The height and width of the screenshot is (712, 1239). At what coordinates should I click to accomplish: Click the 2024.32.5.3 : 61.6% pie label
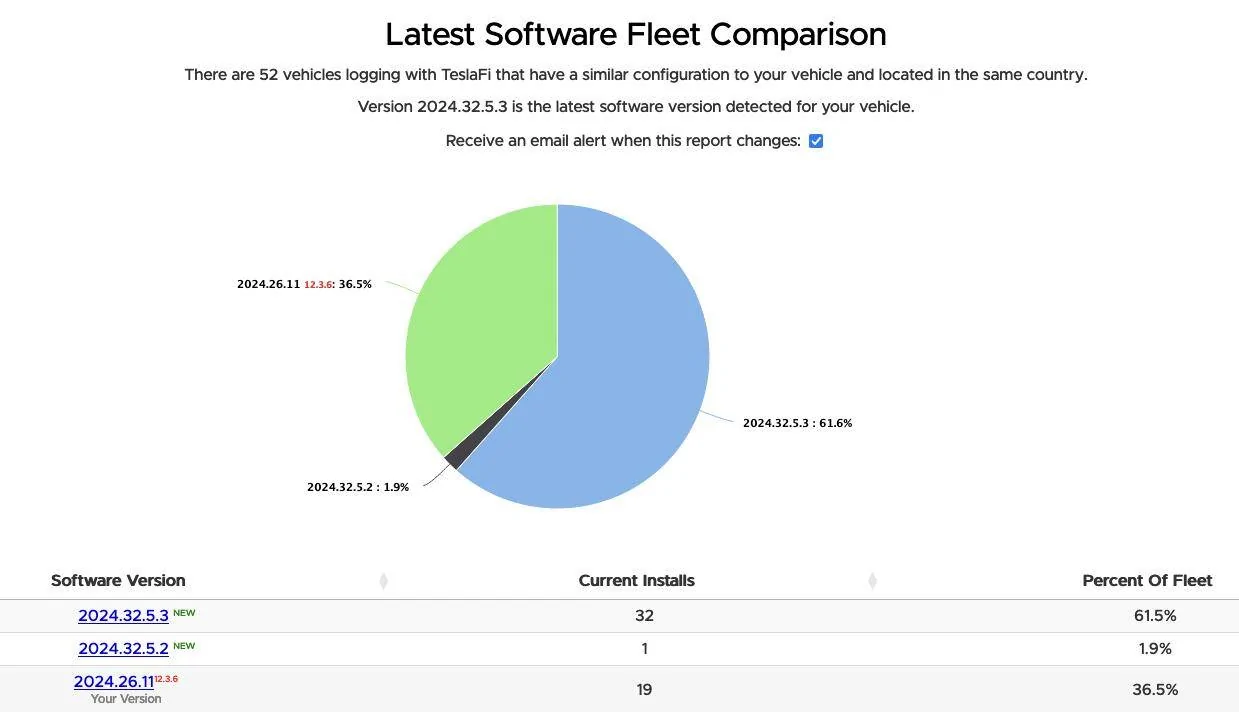(x=797, y=423)
